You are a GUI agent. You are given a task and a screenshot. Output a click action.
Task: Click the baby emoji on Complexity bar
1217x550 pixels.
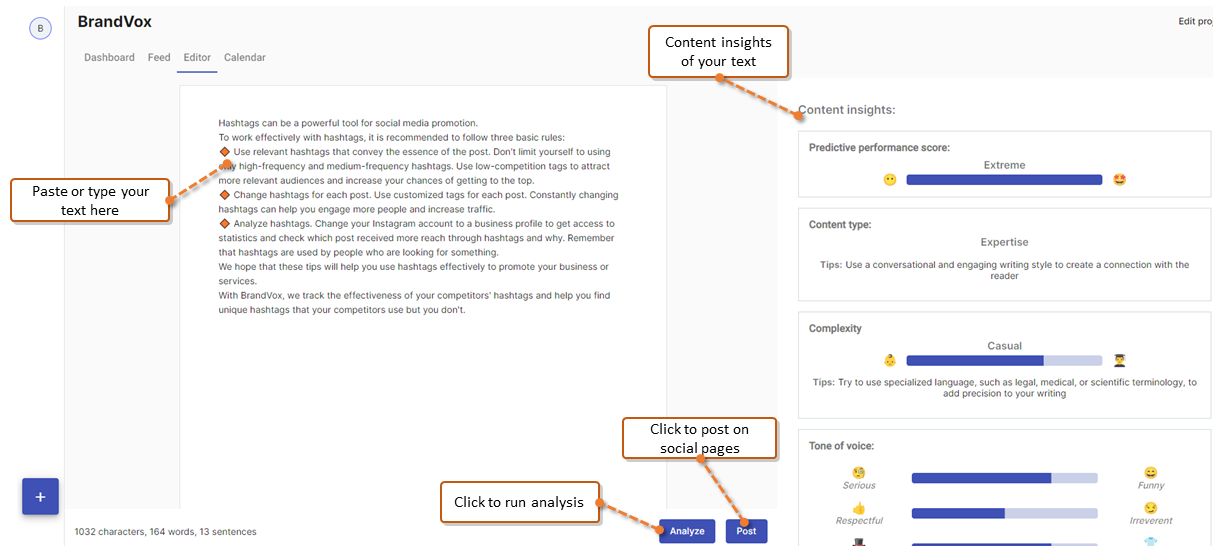(890, 360)
